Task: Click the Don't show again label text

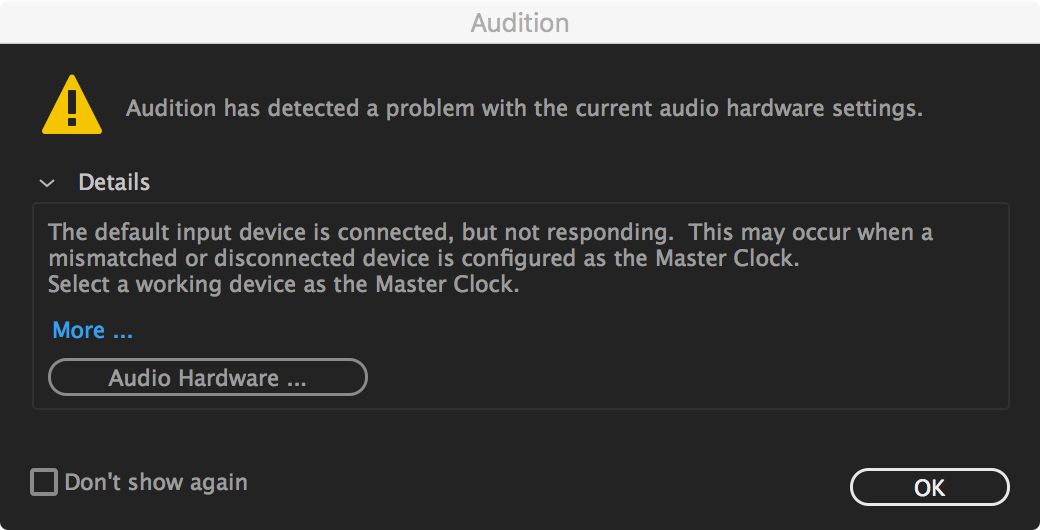Action: [x=156, y=483]
